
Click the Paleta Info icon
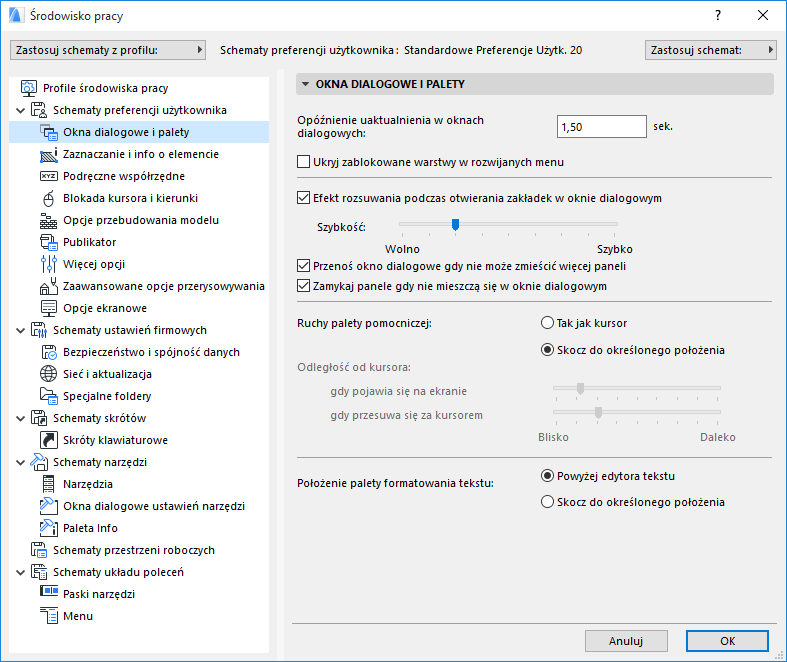click(49, 528)
